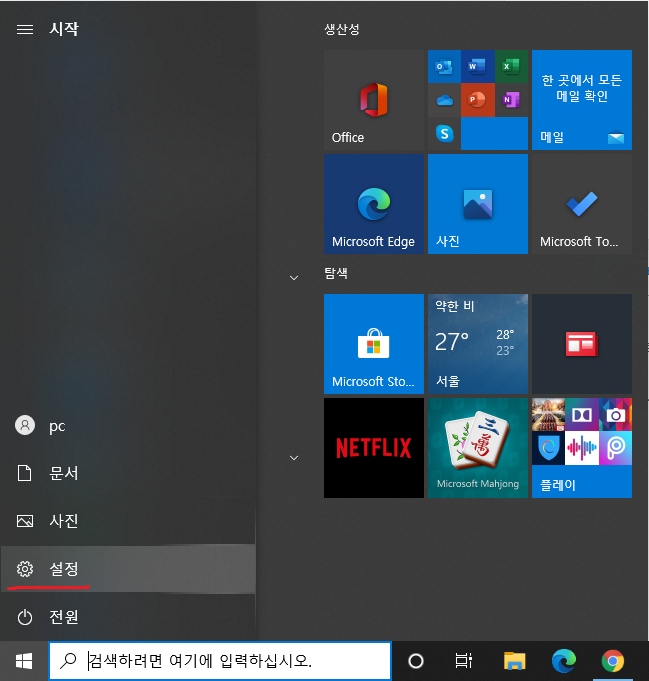Image resolution: width=649 pixels, height=681 pixels.
Task: Open the 플레이 folder label
Action: click(x=558, y=485)
